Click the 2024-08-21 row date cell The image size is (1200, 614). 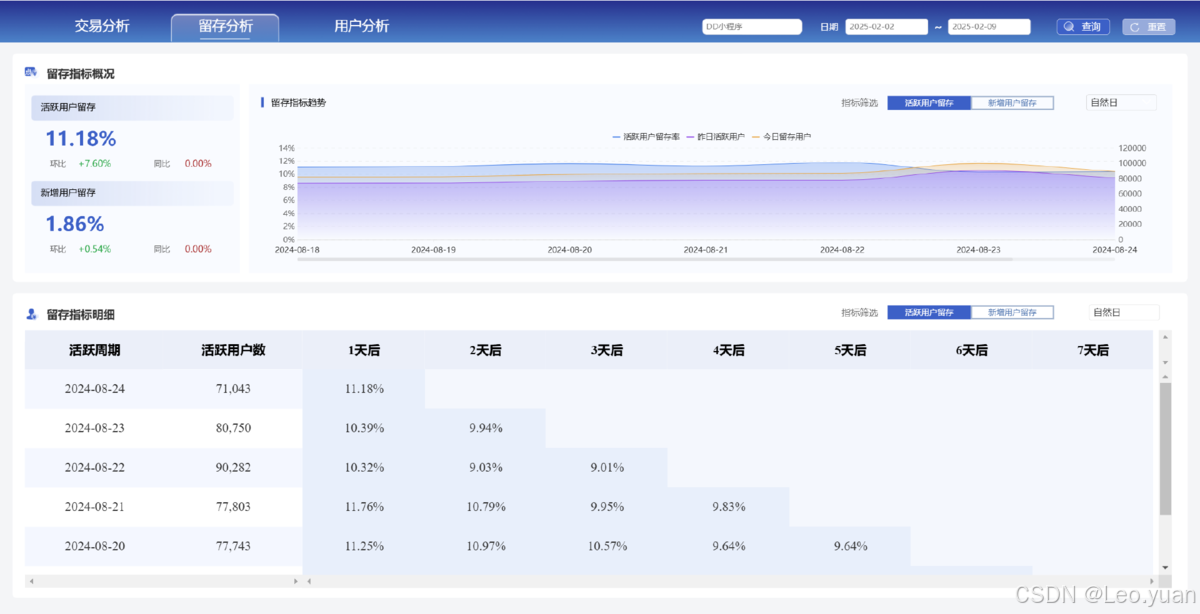[x=94, y=507]
